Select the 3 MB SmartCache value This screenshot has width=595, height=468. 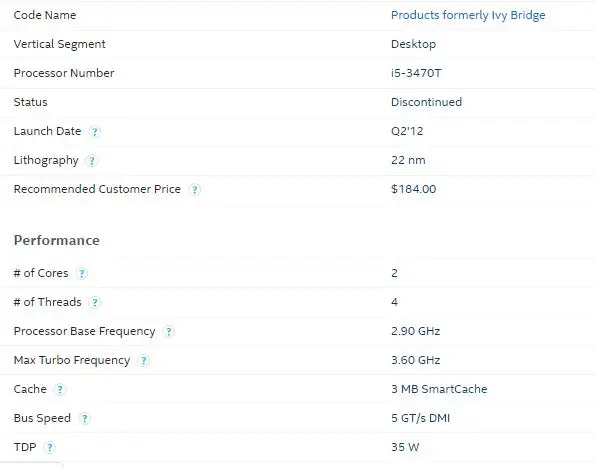coord(439,389)
